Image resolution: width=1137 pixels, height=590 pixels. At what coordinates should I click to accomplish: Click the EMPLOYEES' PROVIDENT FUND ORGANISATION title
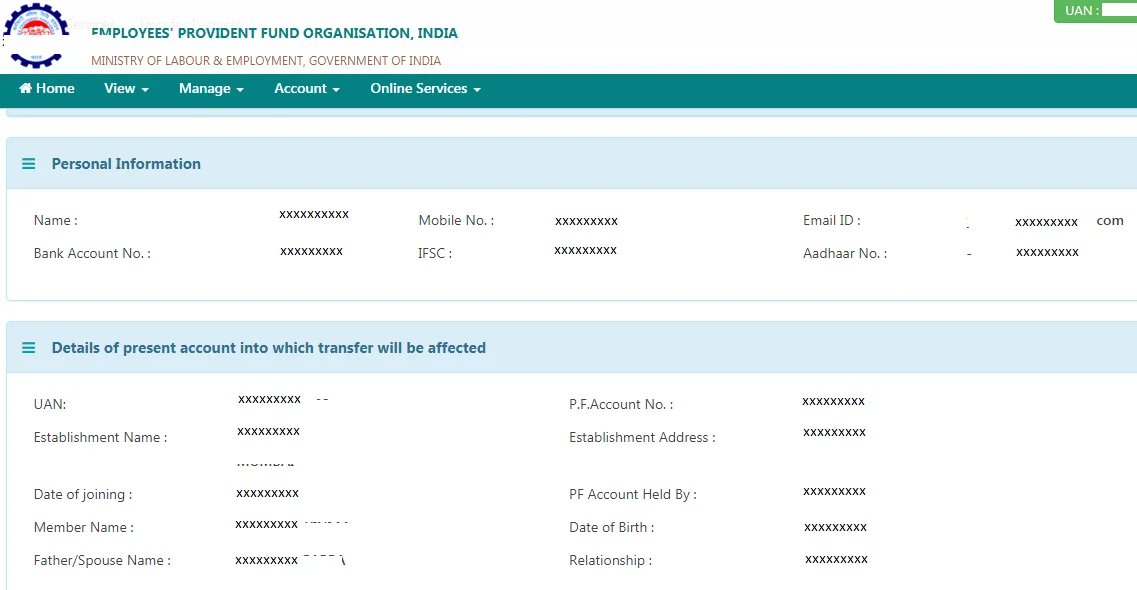273,32
